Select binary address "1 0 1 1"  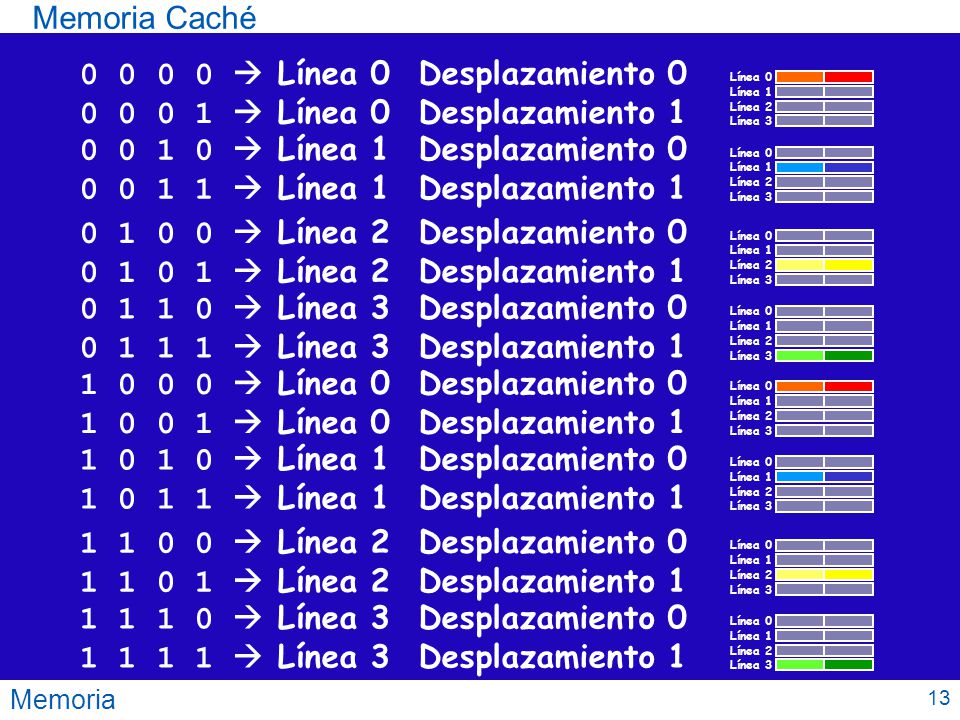point(146,499)
